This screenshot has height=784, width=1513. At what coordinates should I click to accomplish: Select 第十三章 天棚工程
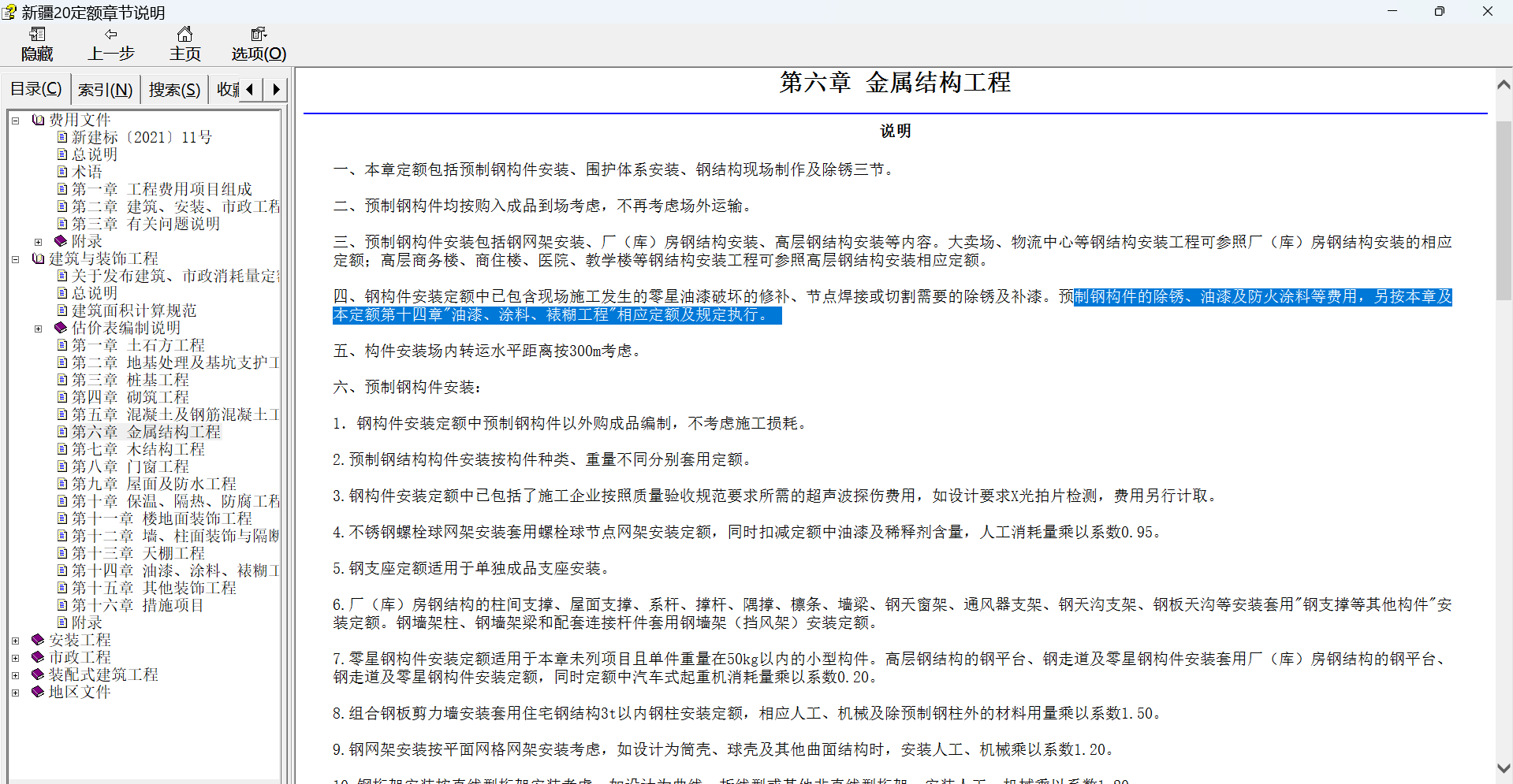point(138,553)
